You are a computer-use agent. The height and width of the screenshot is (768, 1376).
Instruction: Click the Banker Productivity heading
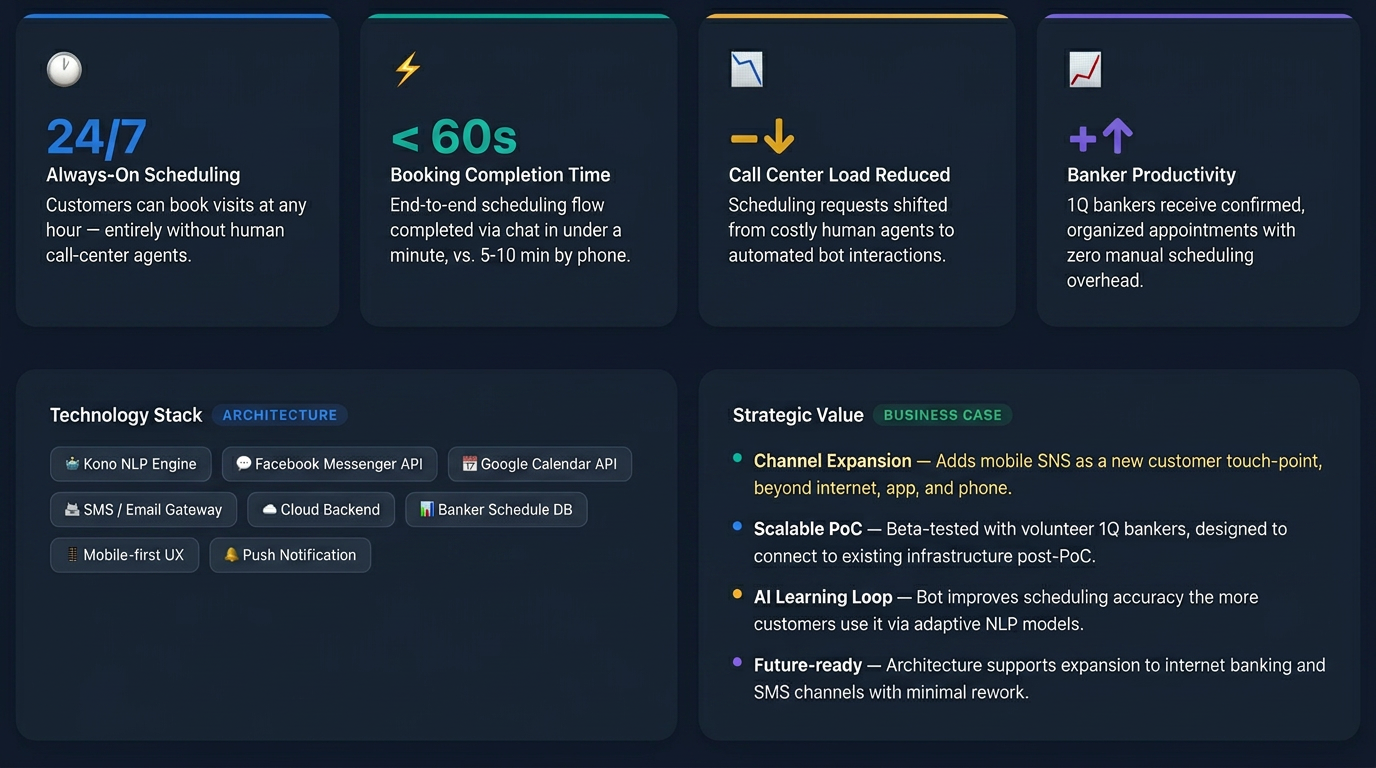tap(1151, 175)
